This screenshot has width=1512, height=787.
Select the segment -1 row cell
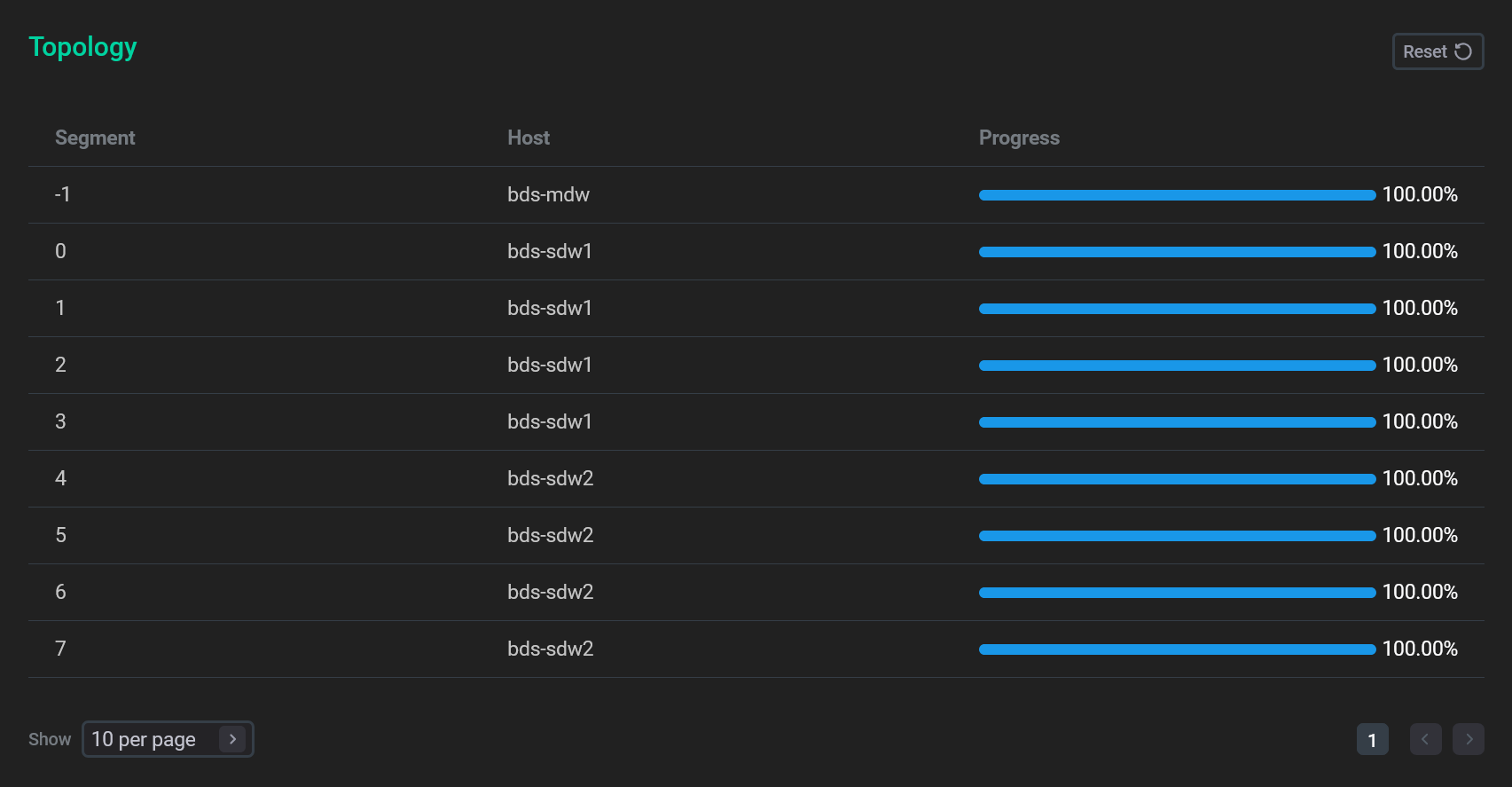(62, 194)
